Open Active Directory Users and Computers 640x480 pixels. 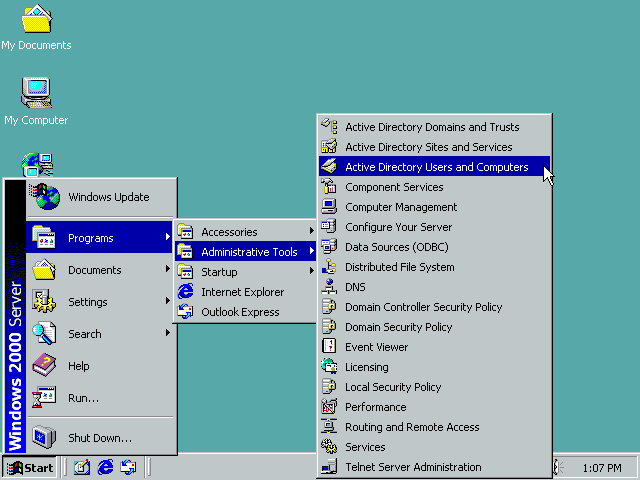pos(436,167)
